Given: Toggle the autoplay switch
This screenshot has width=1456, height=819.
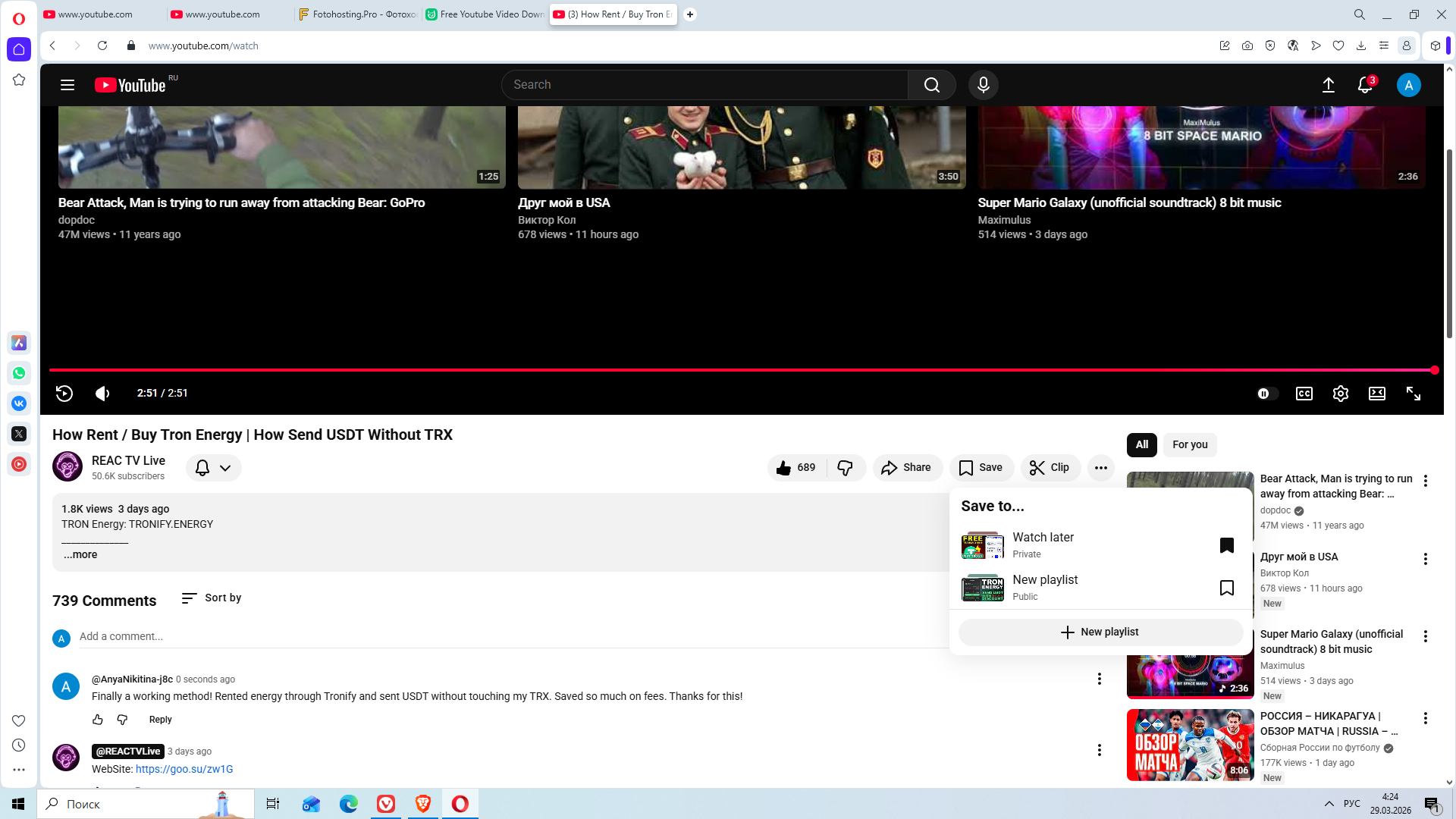Looking at the screenshot, I should click(1266, 394).
